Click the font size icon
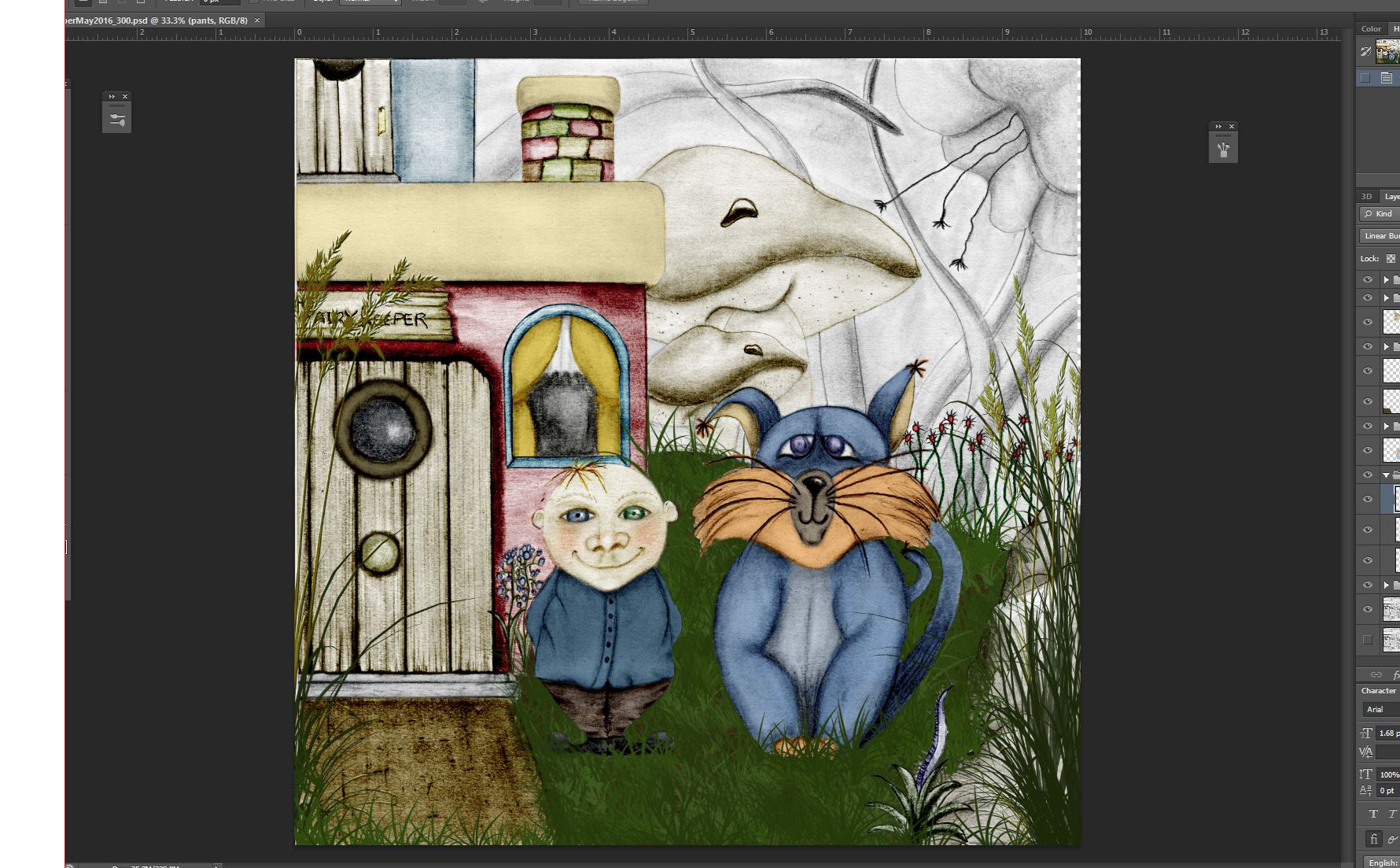Image resolution: width=1400 pixels, height=868 pixels. pos(1367,733)
